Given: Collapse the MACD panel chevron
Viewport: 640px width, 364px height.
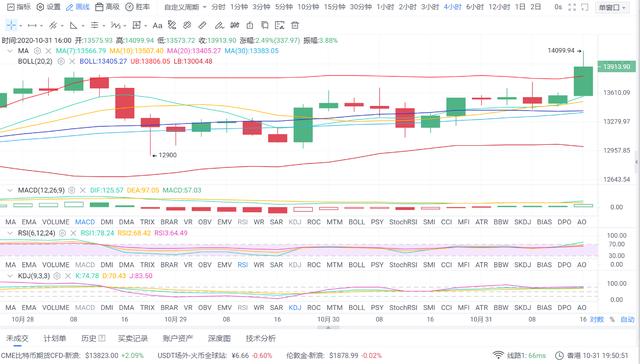Looking at the screenshot, I should click(10, 190).
